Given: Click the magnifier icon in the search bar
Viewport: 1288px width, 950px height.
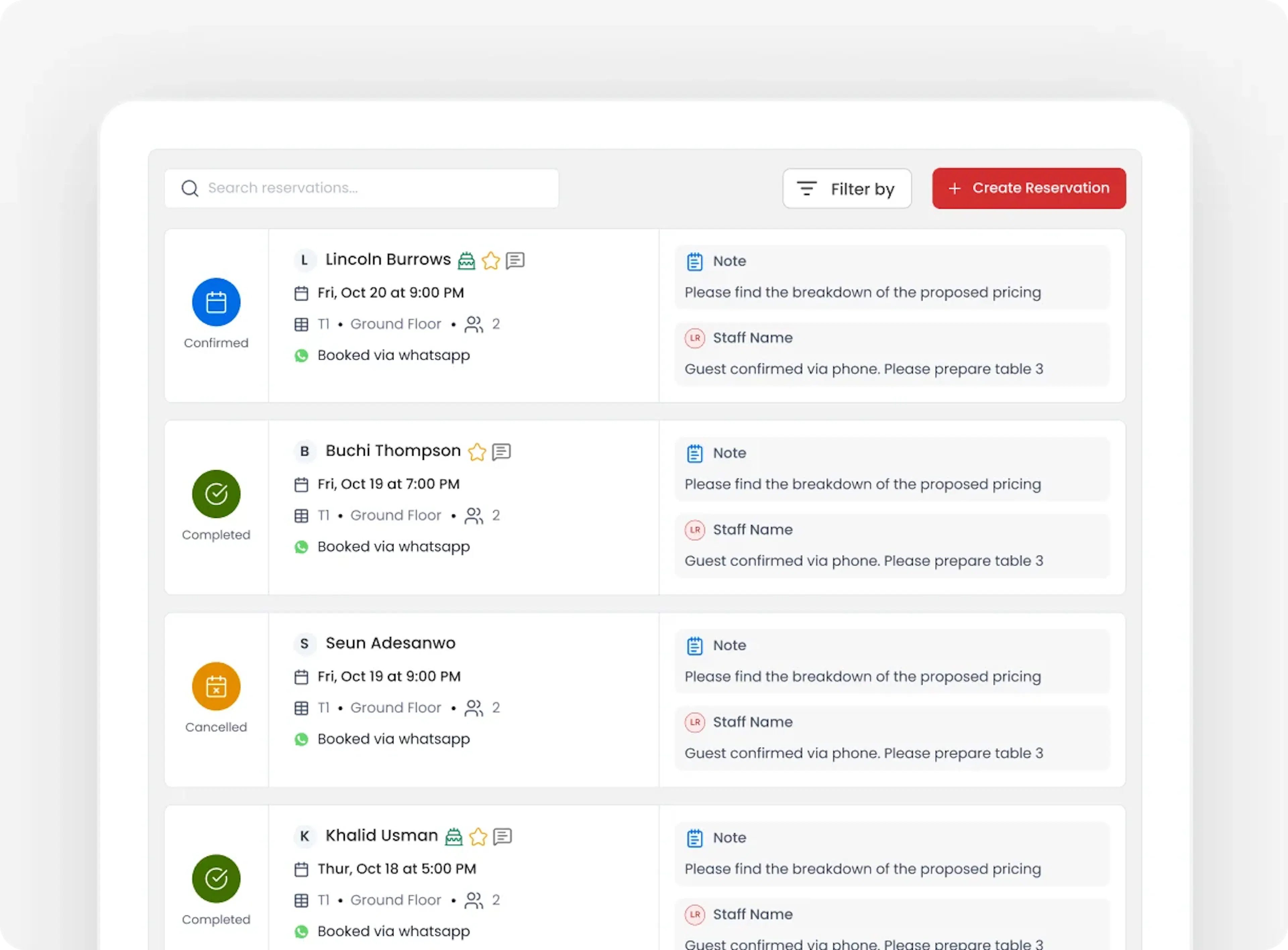Looking at the screenshot, I should pos(190,188).
